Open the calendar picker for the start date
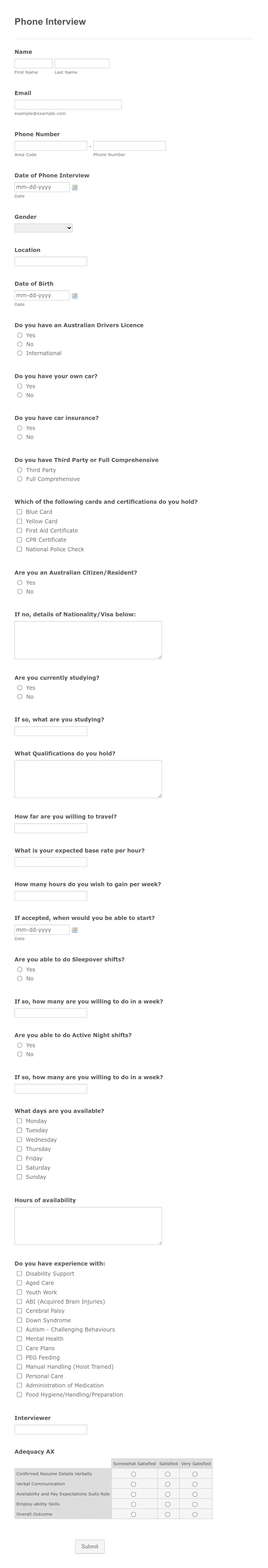Screen dimensions: 268x1568 pyautogui.click(x=74, y=929)
